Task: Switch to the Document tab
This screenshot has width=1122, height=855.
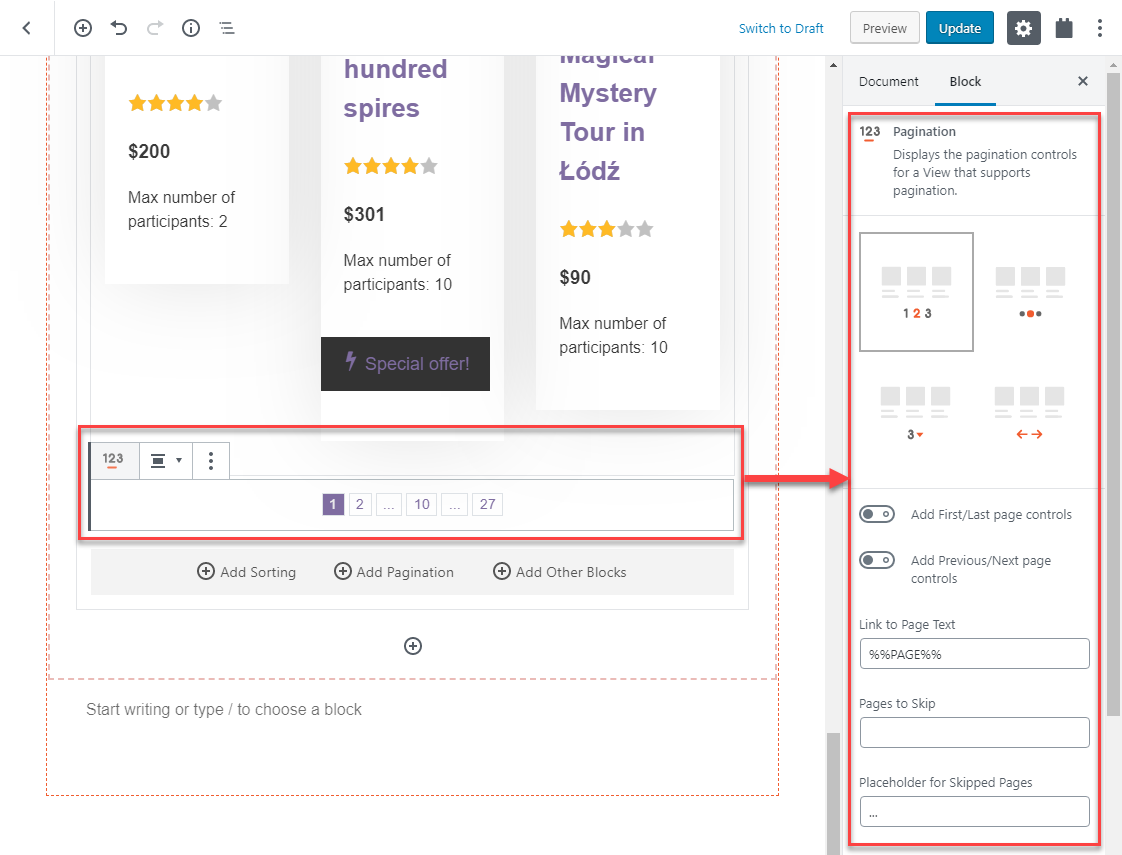Action: 888,82
